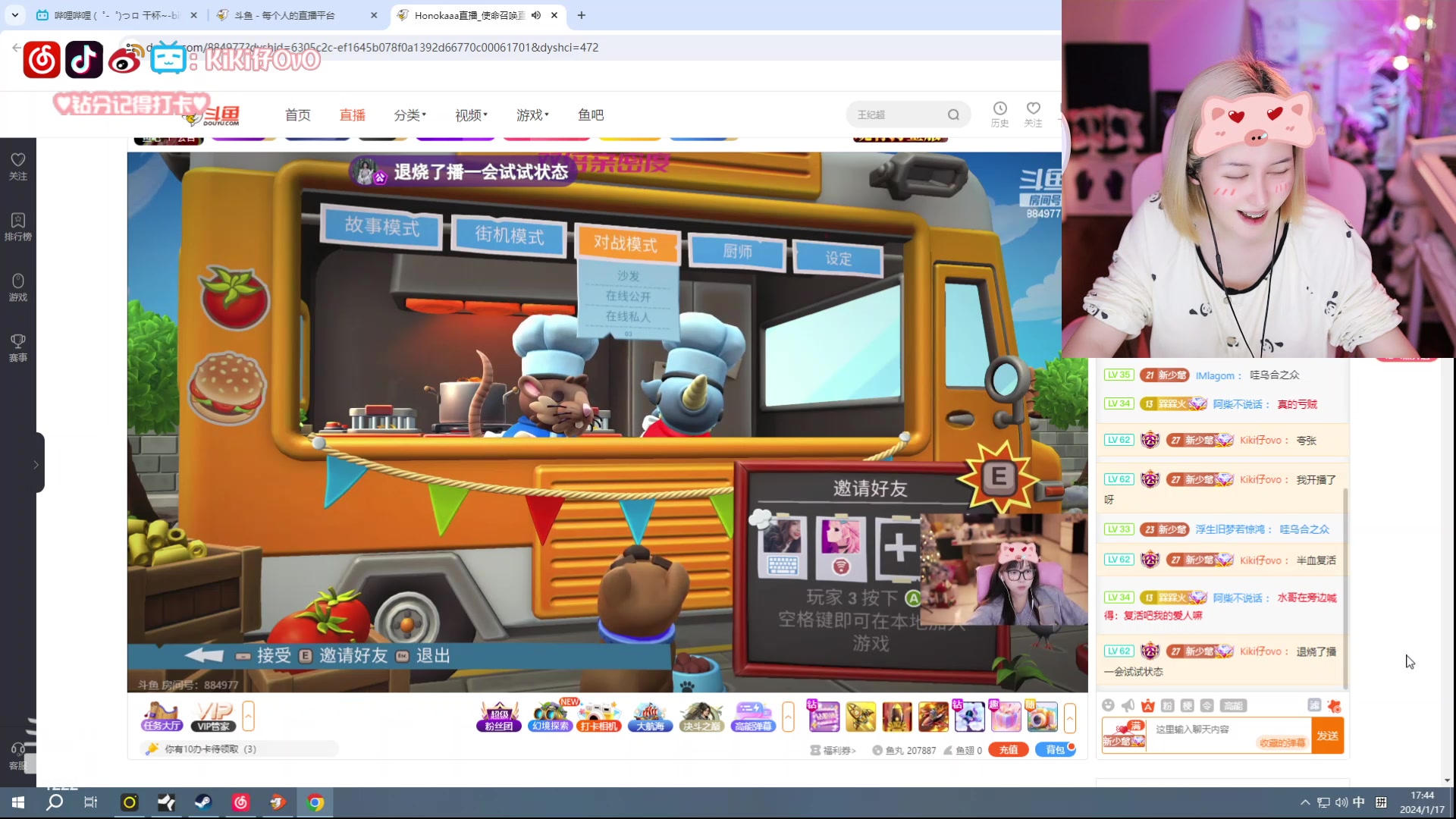This screenshot has height=819, width=1456.
Task: Click username 阿柴不说话 saying 真的亏贼
Action: click(x=1238, y=404)
